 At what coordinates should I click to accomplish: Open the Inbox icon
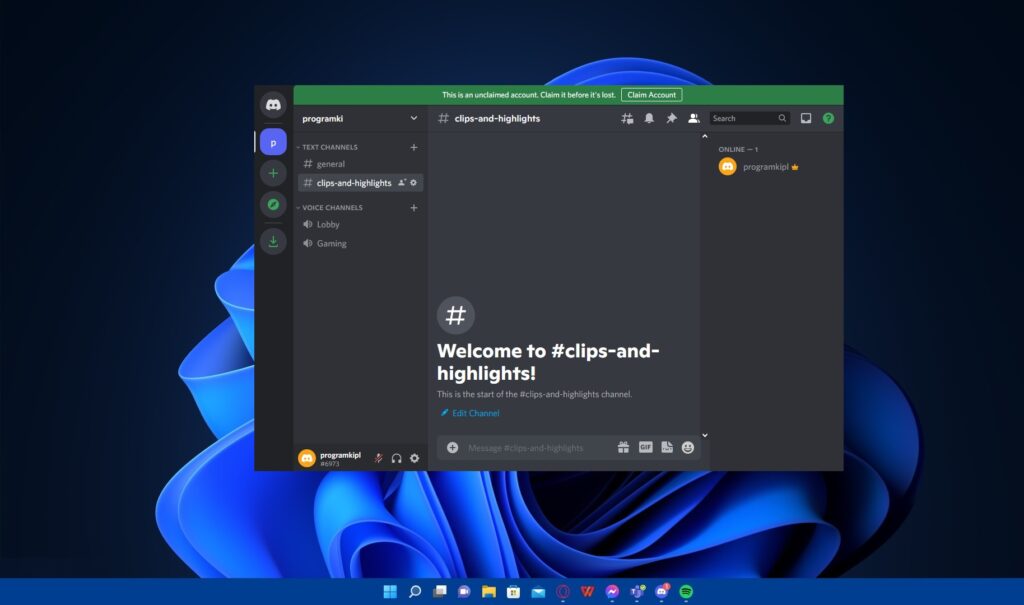[x=806, y=118]
